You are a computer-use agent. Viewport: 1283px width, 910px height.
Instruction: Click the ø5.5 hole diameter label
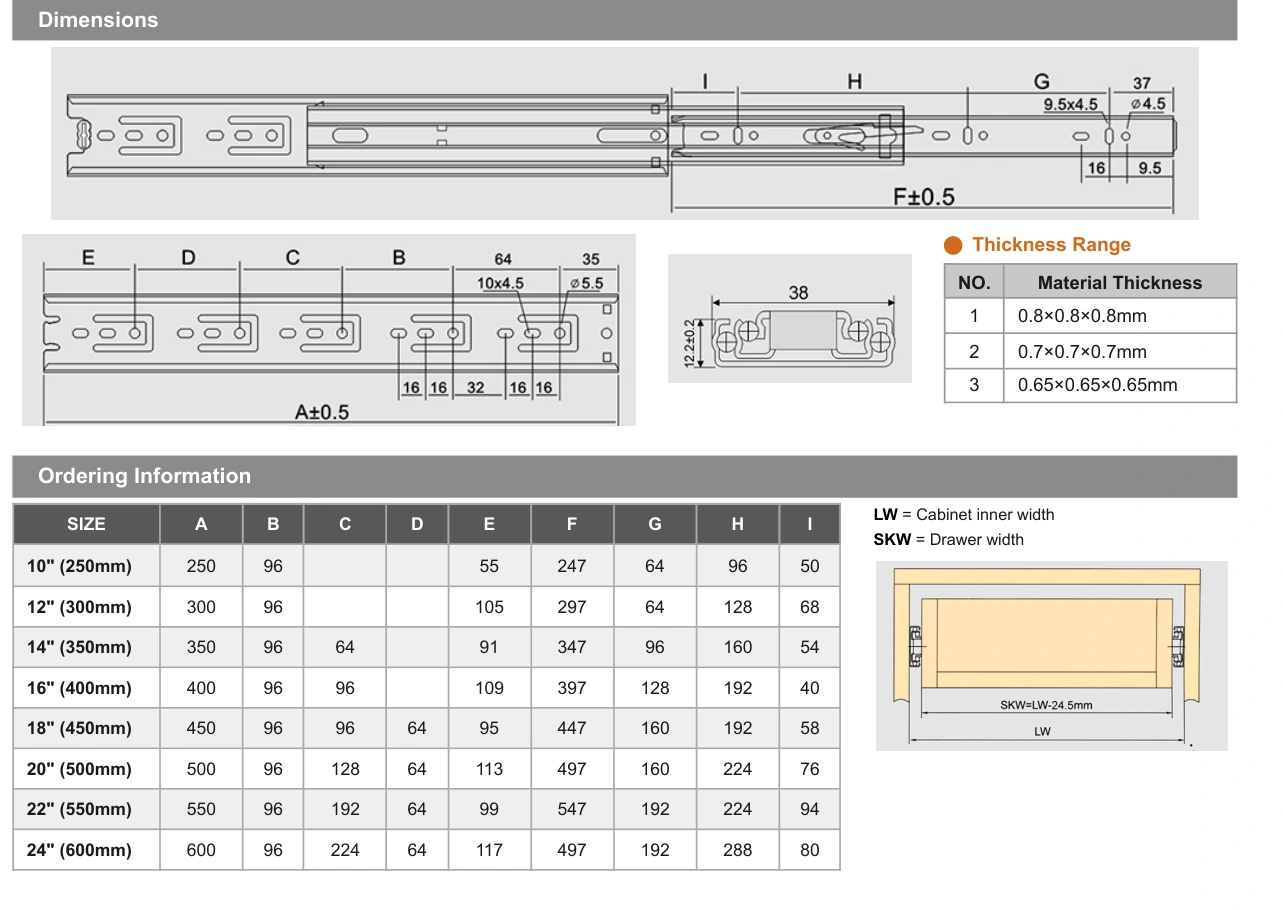click(x=587, y=283)
